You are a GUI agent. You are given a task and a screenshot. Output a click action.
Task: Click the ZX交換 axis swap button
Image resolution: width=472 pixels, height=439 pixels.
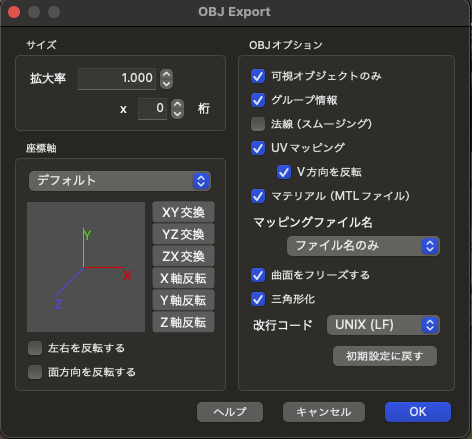coord(183,256)
